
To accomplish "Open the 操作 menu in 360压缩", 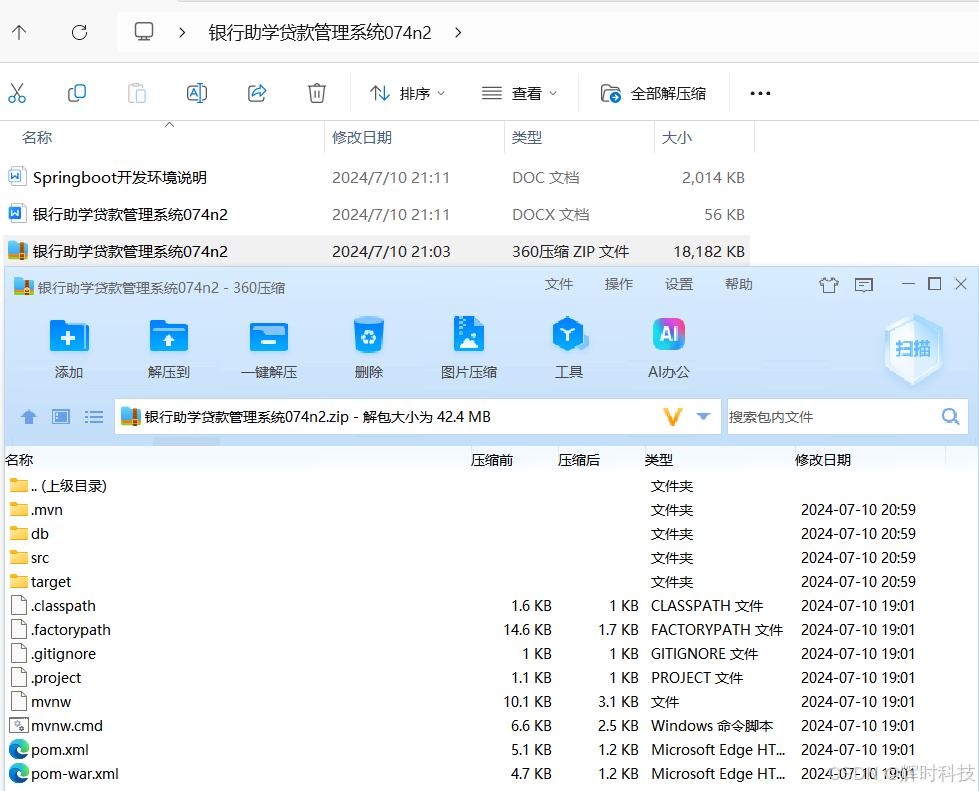I will 619,285.
